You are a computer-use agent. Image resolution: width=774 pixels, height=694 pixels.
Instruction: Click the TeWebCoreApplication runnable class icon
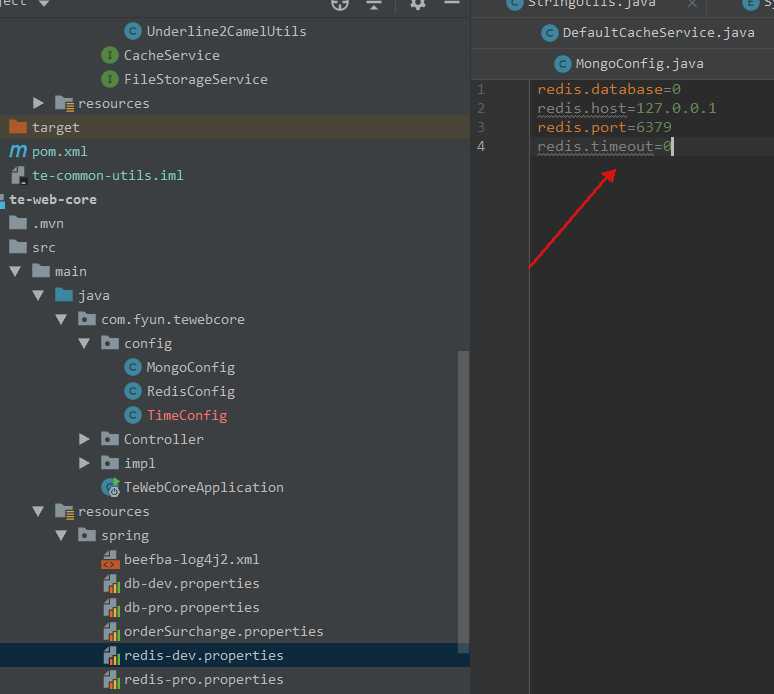(110, 487)
